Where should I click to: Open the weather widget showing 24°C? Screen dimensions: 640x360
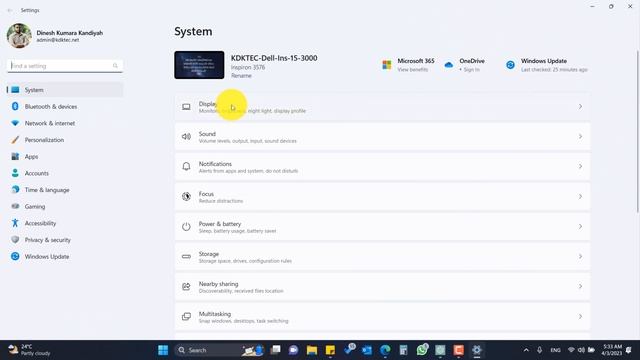point(29,350)
